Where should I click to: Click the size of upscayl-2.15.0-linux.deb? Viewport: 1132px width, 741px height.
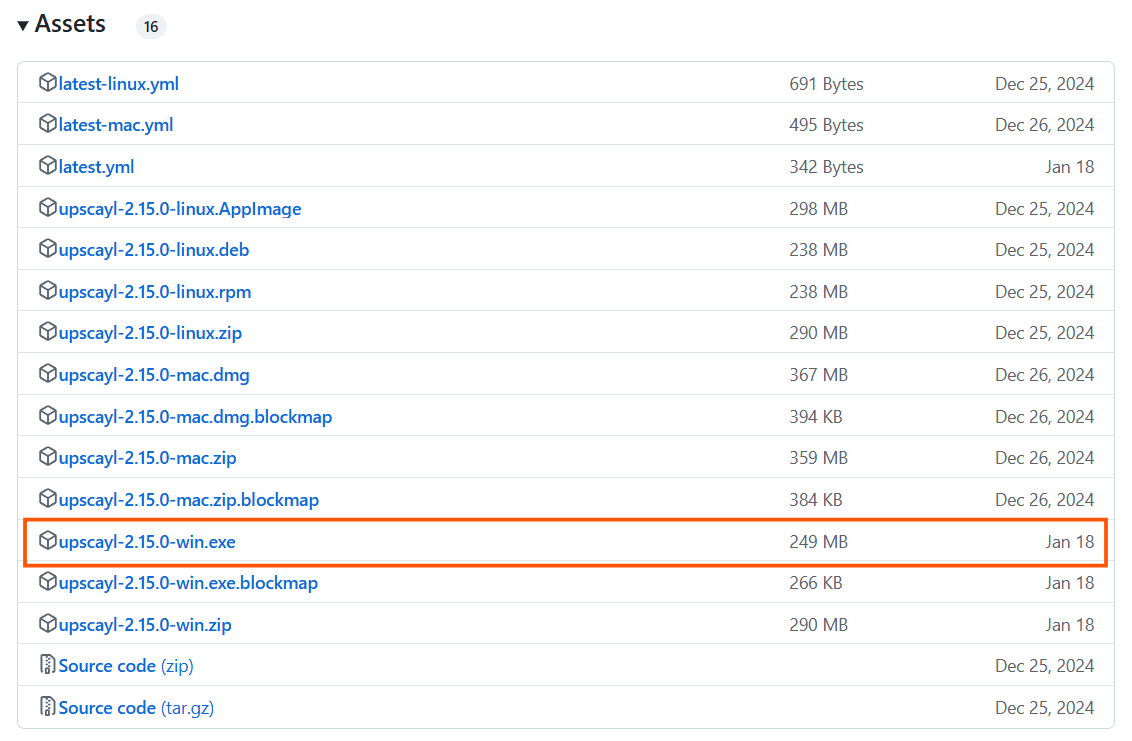click(818, 250)
